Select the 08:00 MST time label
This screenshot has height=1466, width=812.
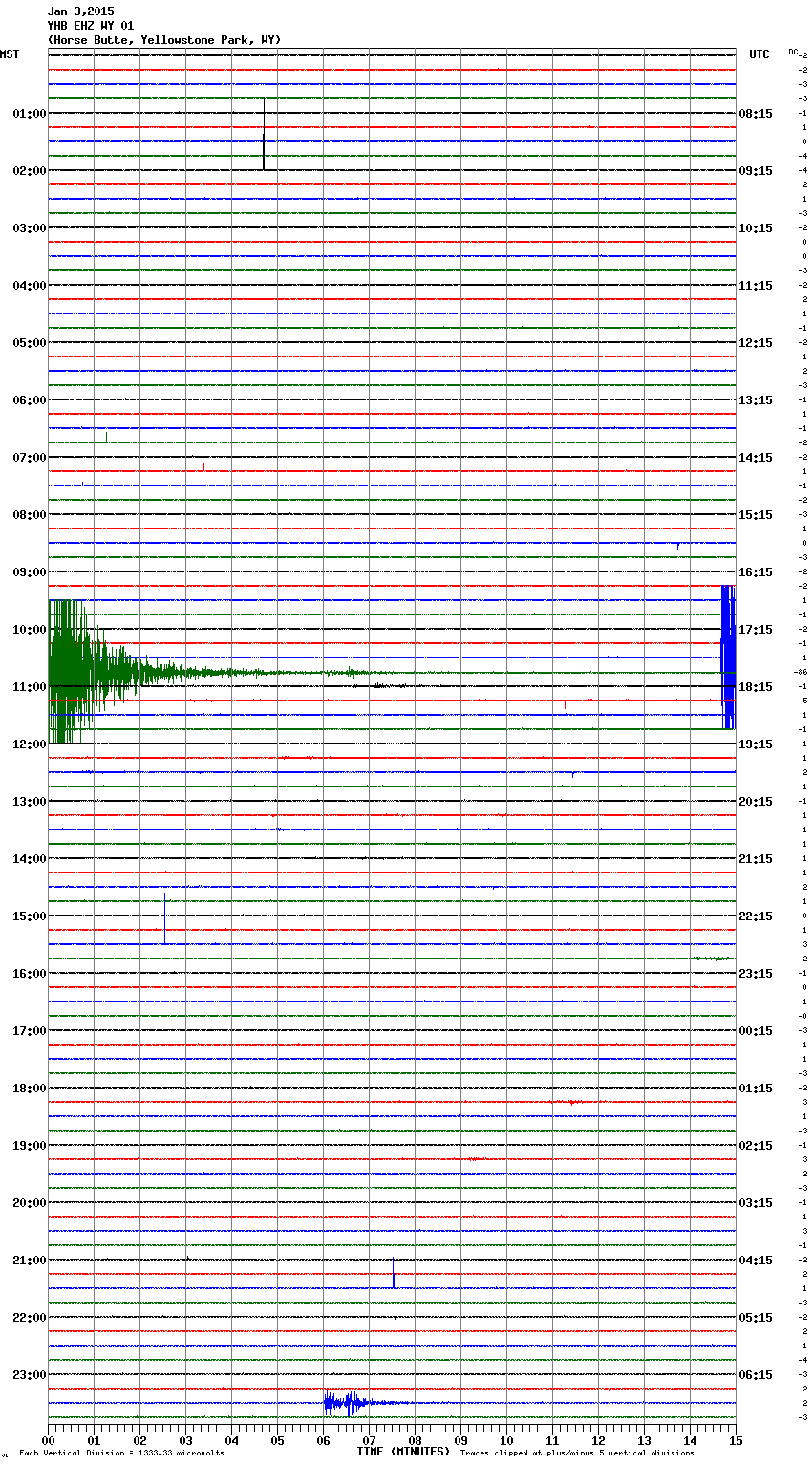pyautogui.click(x=30, y=515)
